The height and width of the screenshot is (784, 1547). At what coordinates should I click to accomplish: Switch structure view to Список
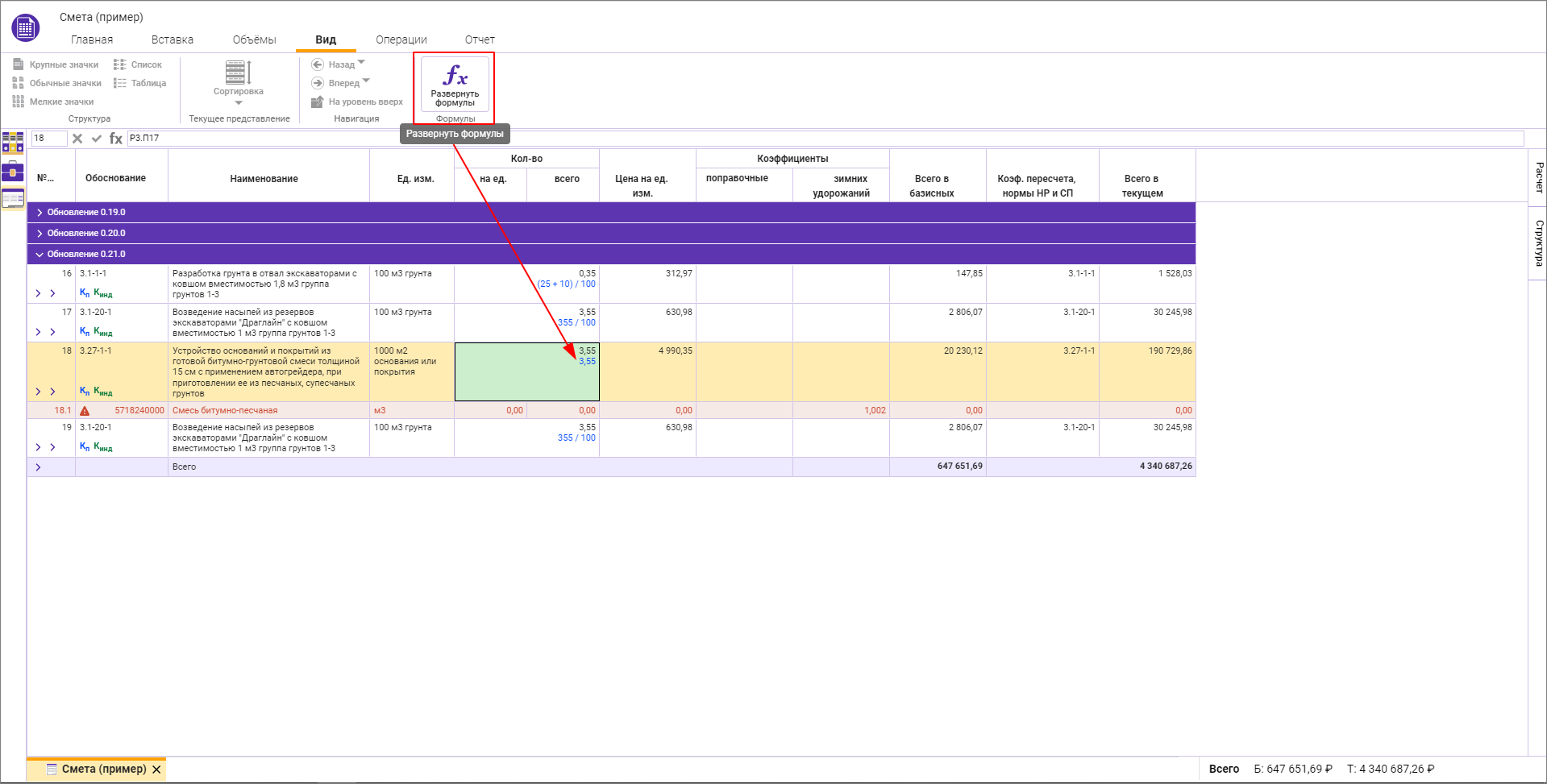click(138, 64)
